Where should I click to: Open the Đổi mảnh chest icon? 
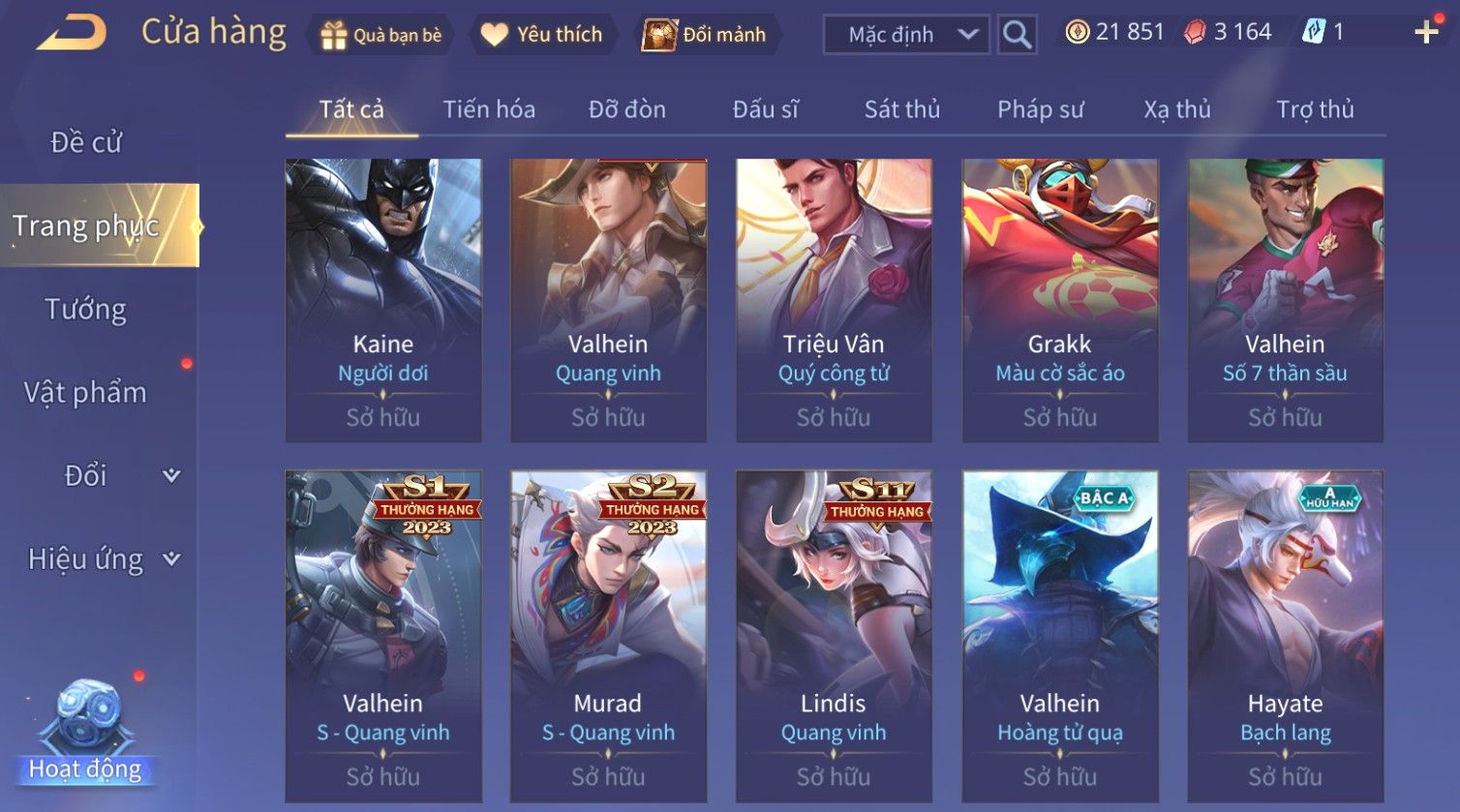[x=659, y=35]
